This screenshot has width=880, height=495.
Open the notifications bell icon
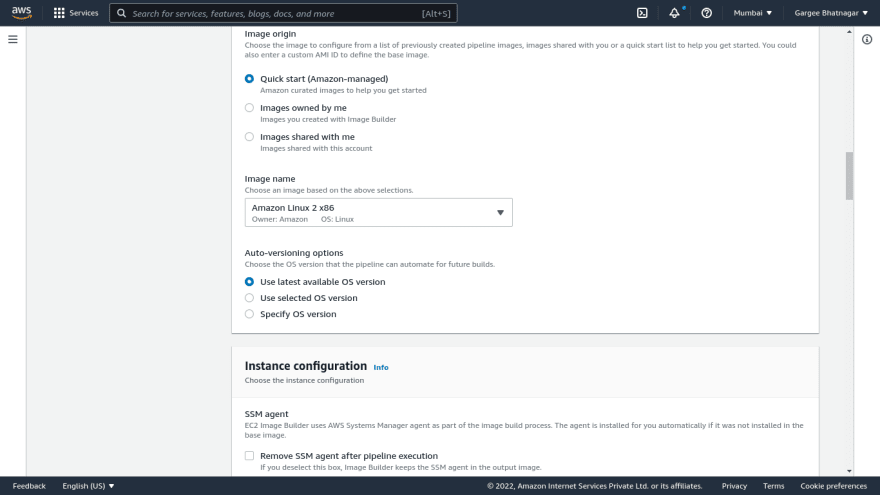(x=674, y=13)
